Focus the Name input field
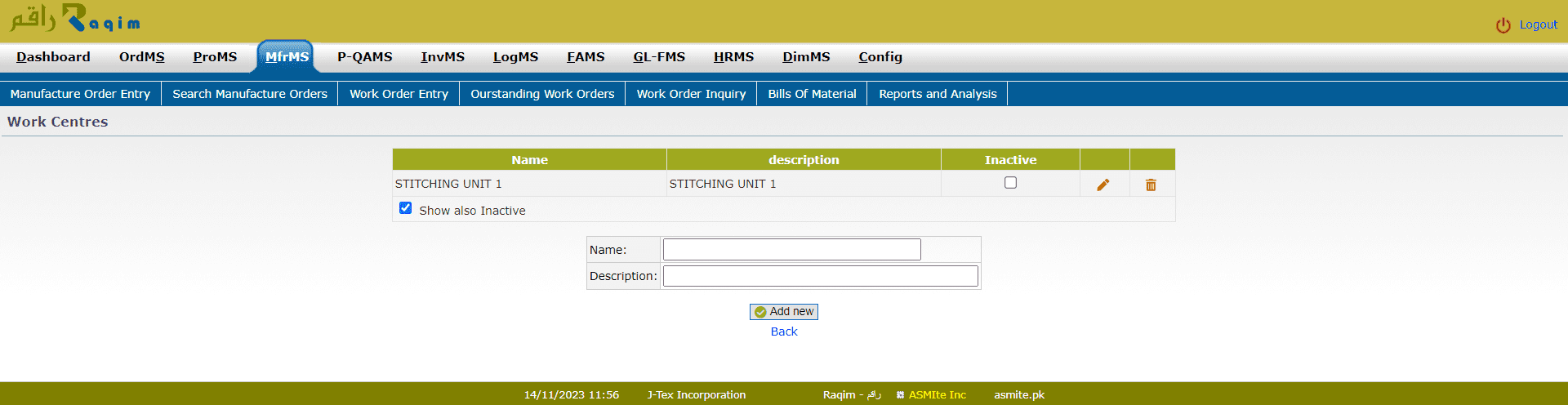Screen dimensions: 1568x405 tap(791, 249)
